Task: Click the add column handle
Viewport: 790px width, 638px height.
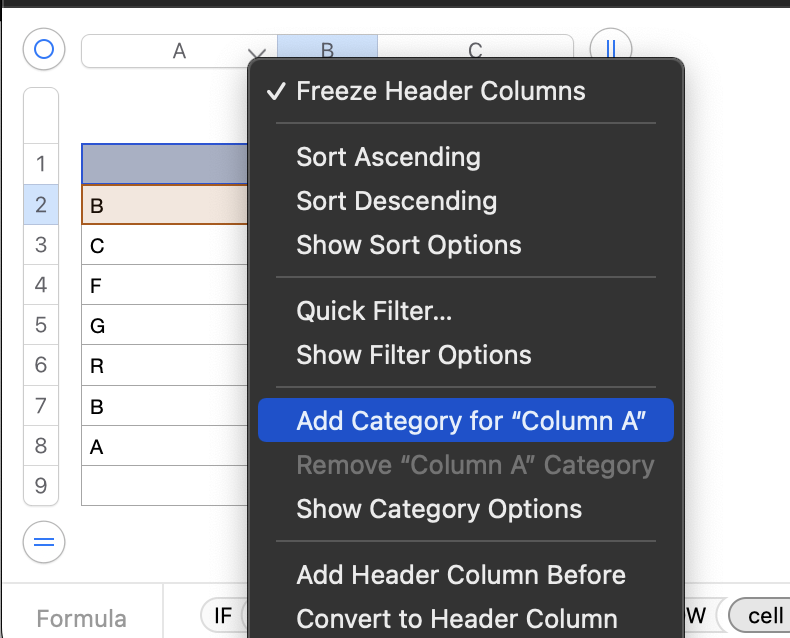Action: click(x=610, y=48)
